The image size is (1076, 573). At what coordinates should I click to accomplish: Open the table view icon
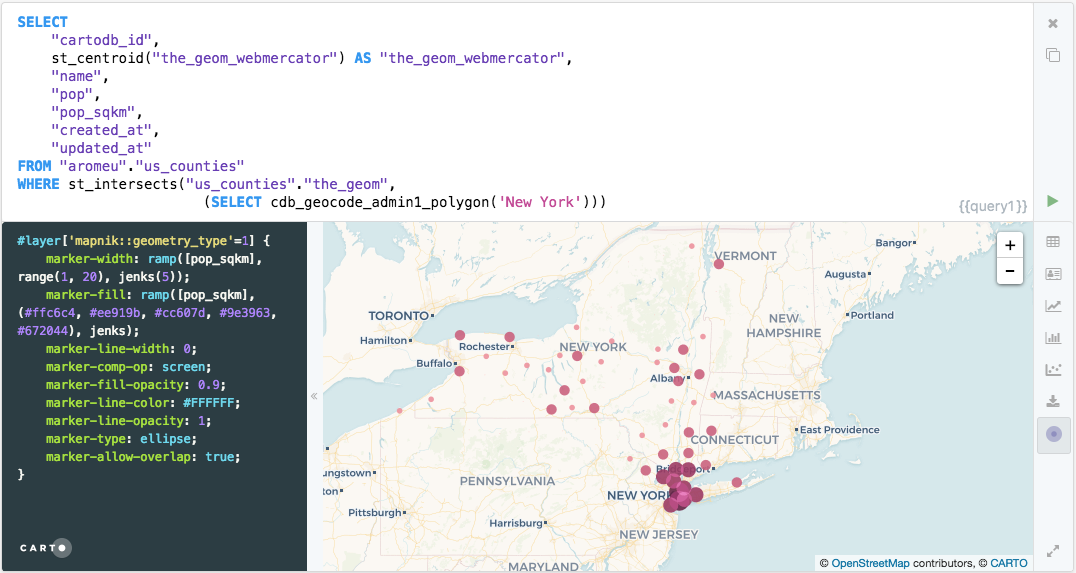tap(1053, 242)
